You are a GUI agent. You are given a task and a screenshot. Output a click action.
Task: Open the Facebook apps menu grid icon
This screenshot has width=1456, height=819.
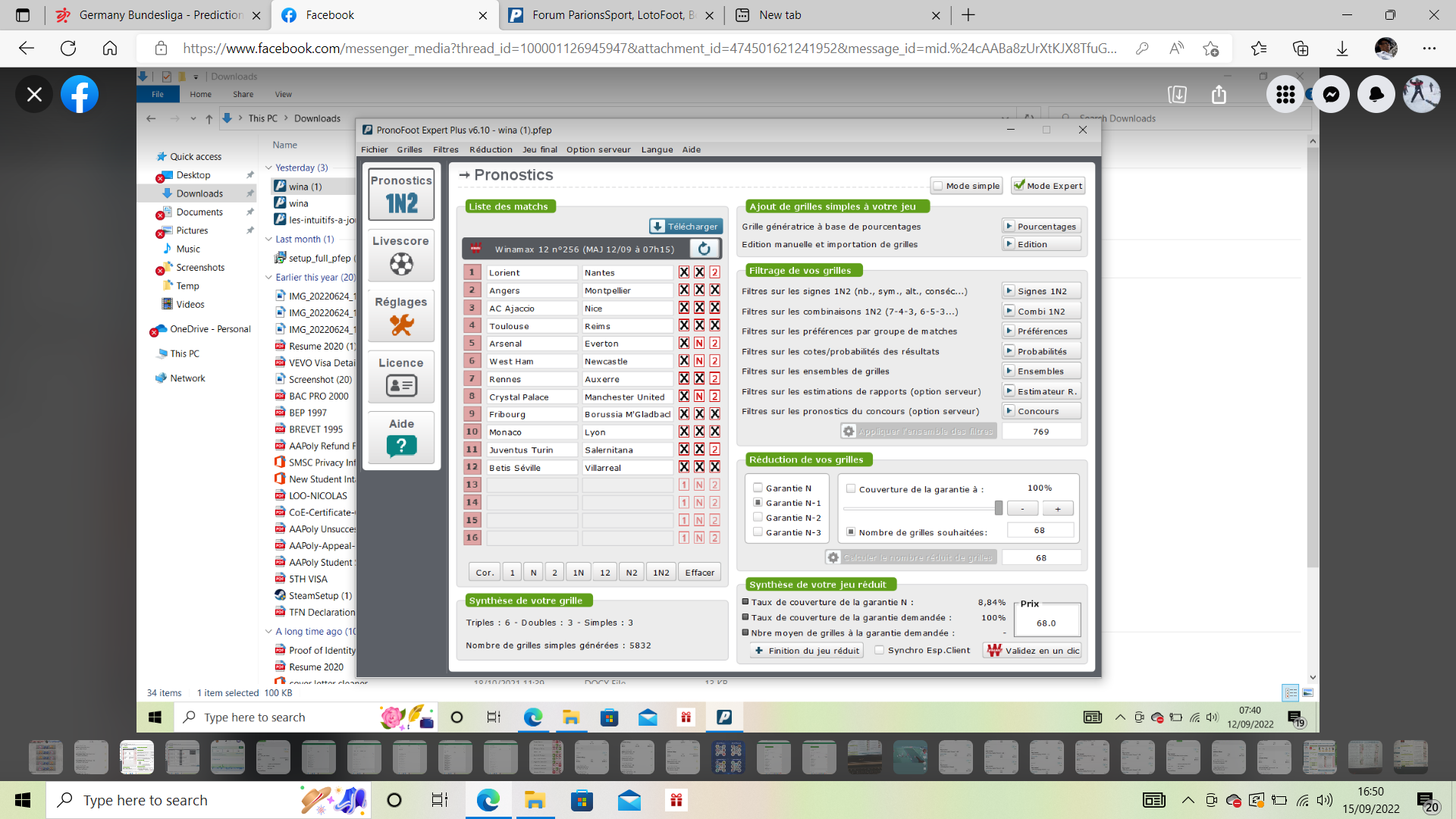coord(1285,94)
